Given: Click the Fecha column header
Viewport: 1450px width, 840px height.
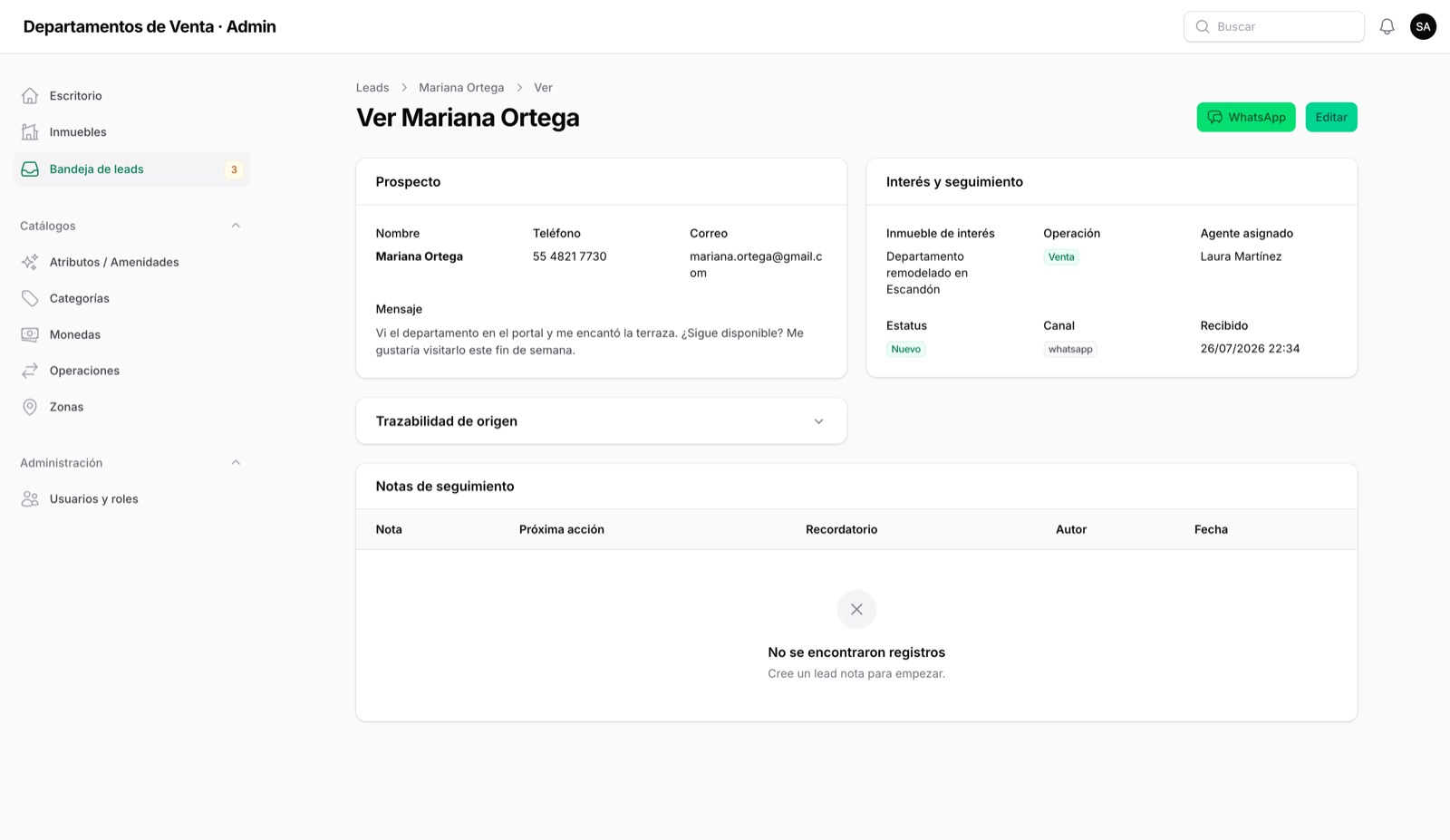Looking at the screenshot, I should [1211, 530].
